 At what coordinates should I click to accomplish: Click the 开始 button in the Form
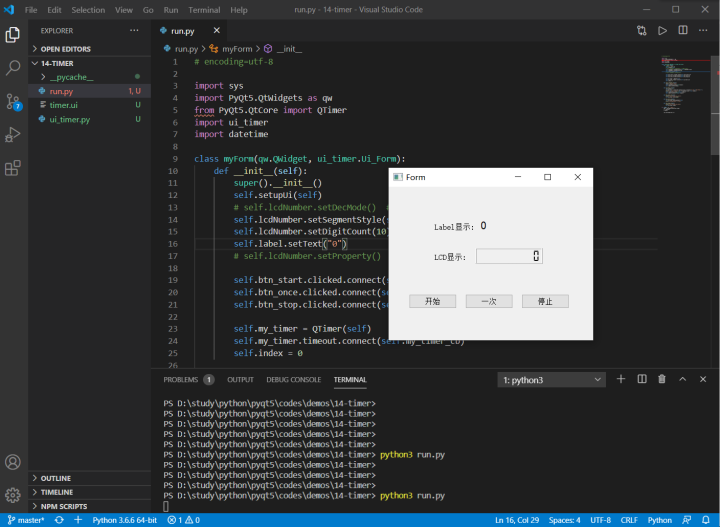click(433, 301)
